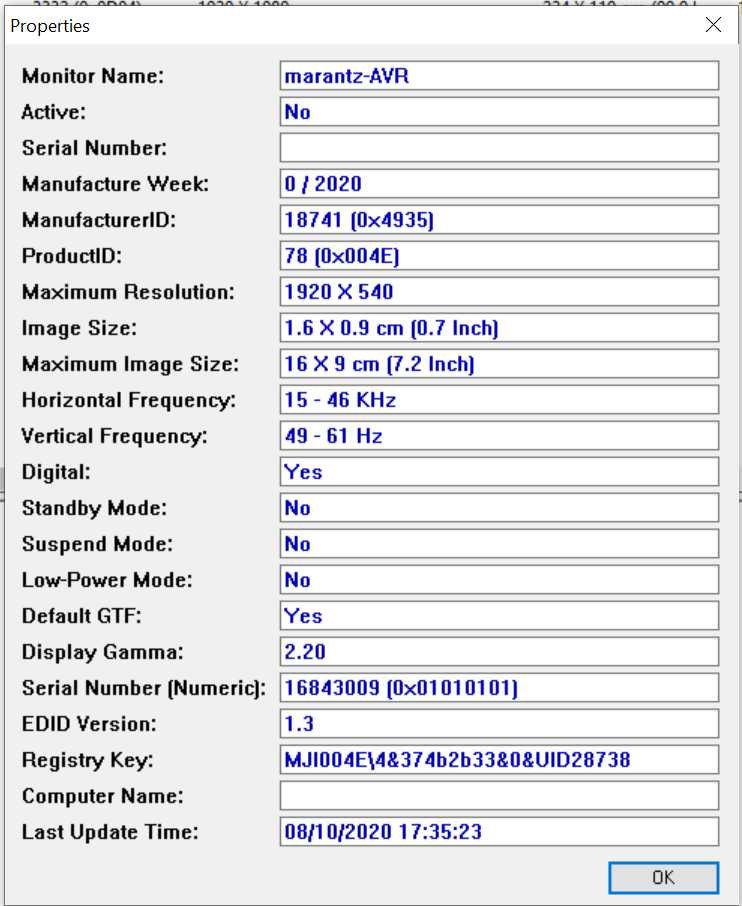Click the 'Maximum Resolution:' label
Viewport: 742px width, 906px height.
point(128,292)
